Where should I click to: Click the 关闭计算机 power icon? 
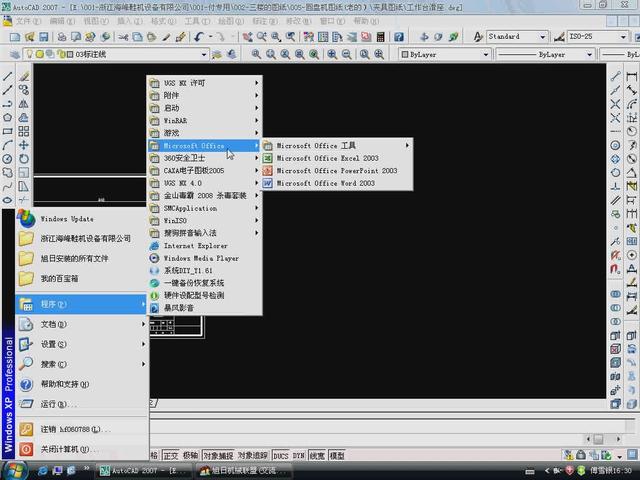pyautogui.click(x=26, y=449)
